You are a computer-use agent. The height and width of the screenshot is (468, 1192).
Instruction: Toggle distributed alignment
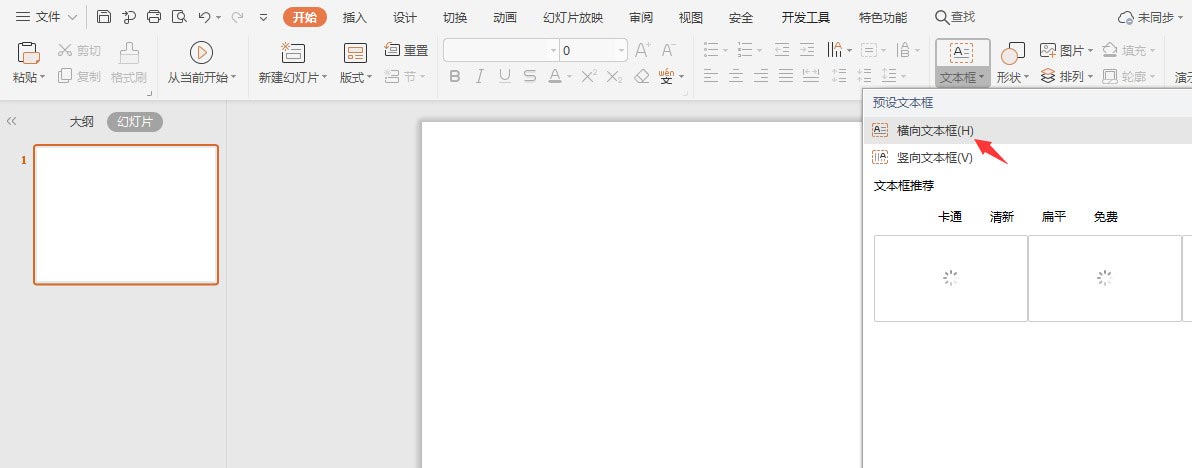tap(811, 76)
